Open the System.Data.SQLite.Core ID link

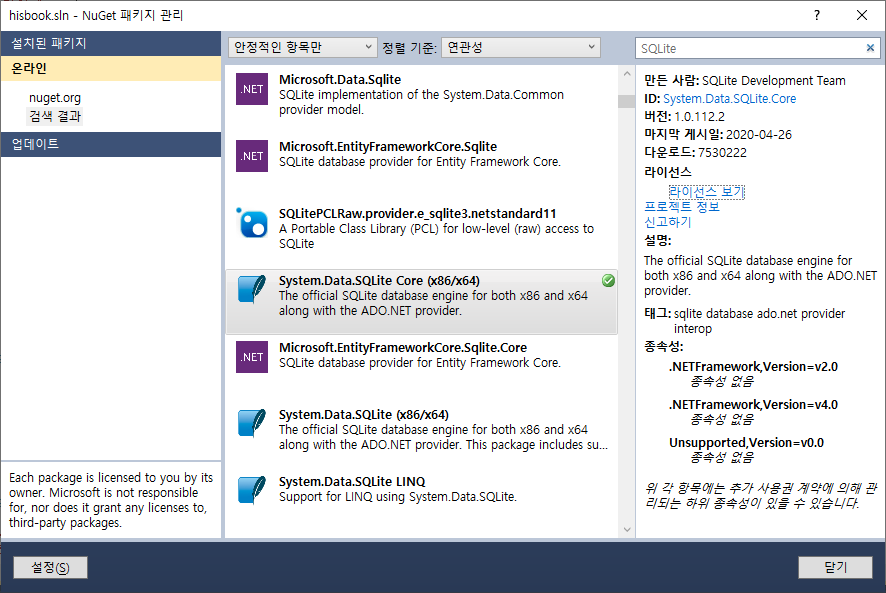(x=729, y=99)
